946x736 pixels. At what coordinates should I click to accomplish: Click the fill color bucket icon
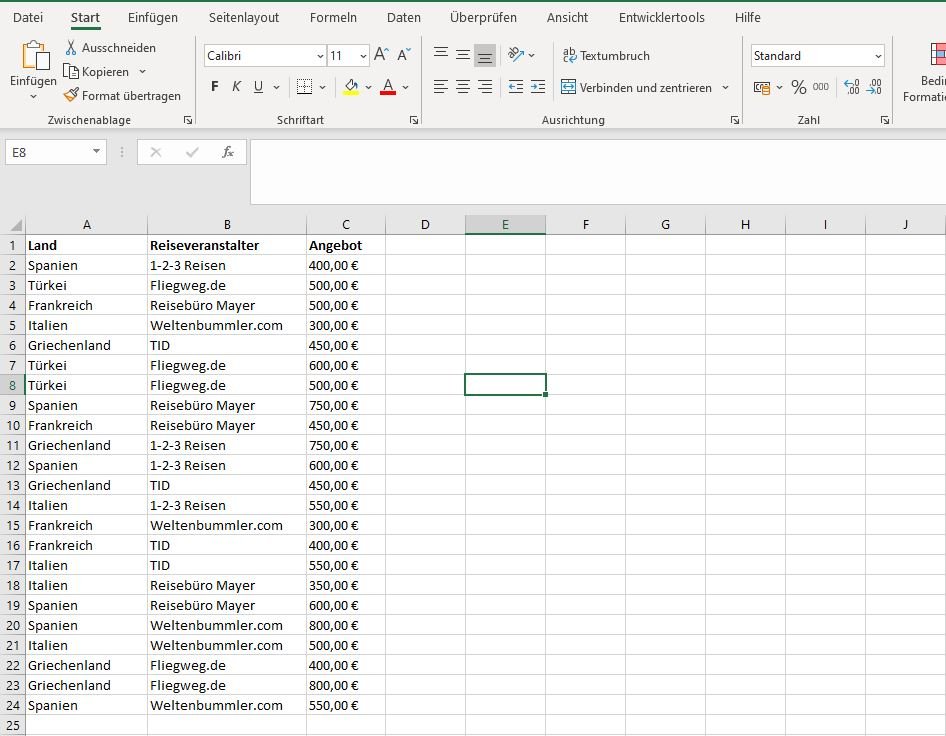[x=351, y=87]
